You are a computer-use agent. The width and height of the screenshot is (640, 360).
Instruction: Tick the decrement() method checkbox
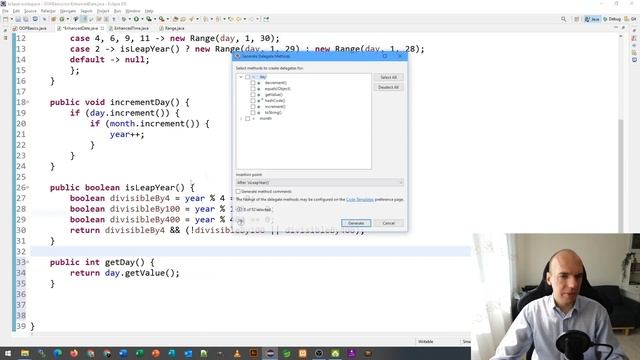coord(253,83)
